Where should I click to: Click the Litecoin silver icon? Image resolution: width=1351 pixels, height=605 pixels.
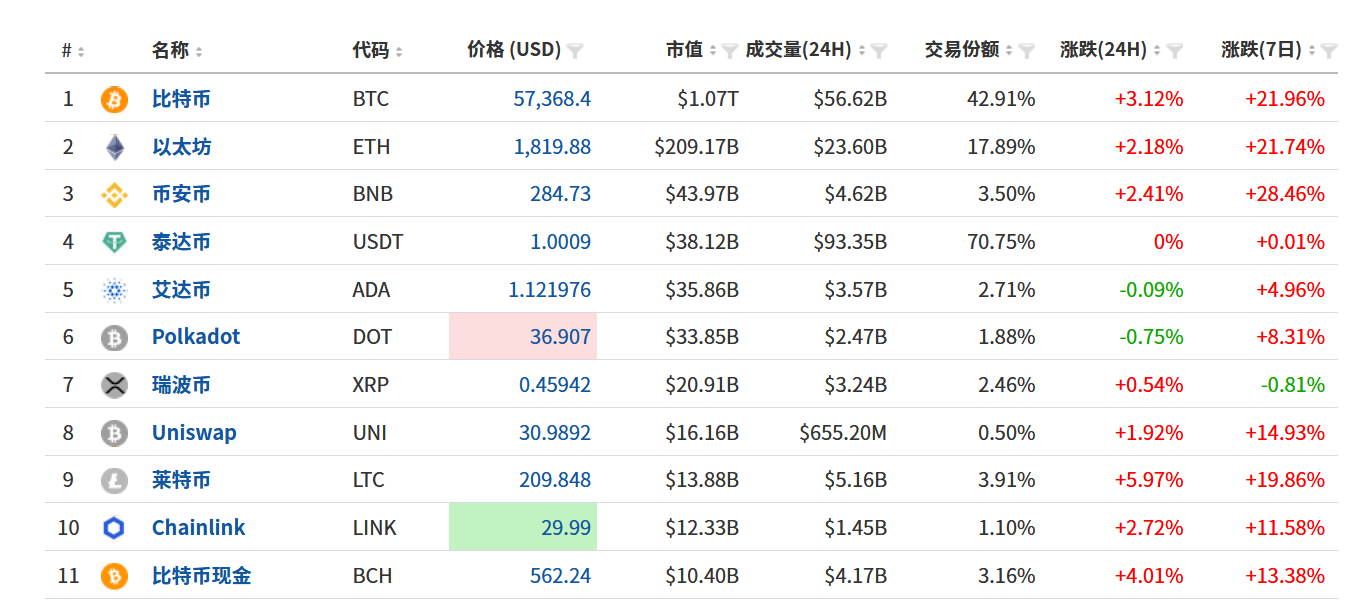pyautogui.click(x=114, y=480)
